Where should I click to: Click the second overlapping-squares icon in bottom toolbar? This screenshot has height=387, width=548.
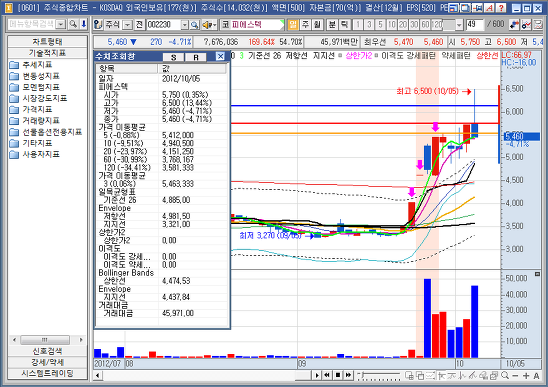(x=420, y=375)
